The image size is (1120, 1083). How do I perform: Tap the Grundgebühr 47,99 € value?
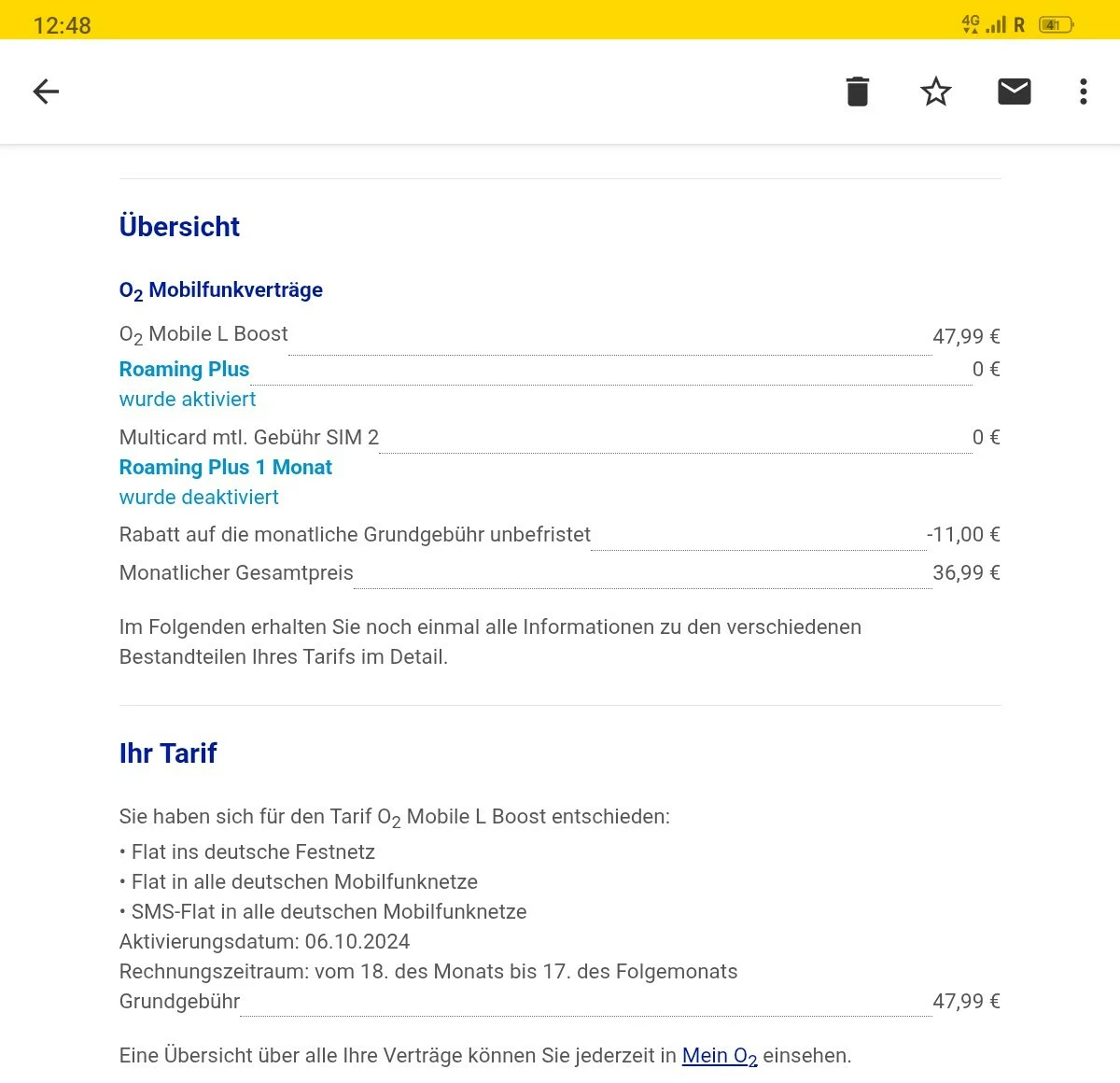[x=966, y=1001]
